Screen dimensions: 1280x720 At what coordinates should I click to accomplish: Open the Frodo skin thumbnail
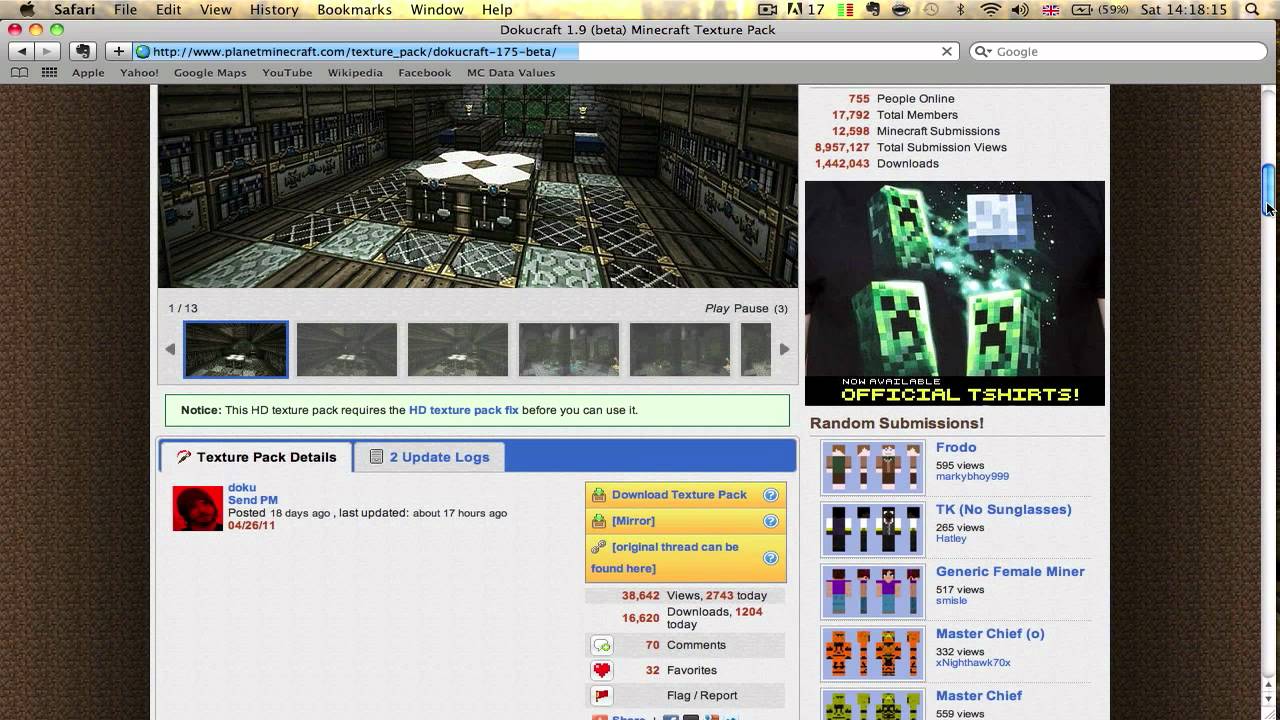[873, 467]
